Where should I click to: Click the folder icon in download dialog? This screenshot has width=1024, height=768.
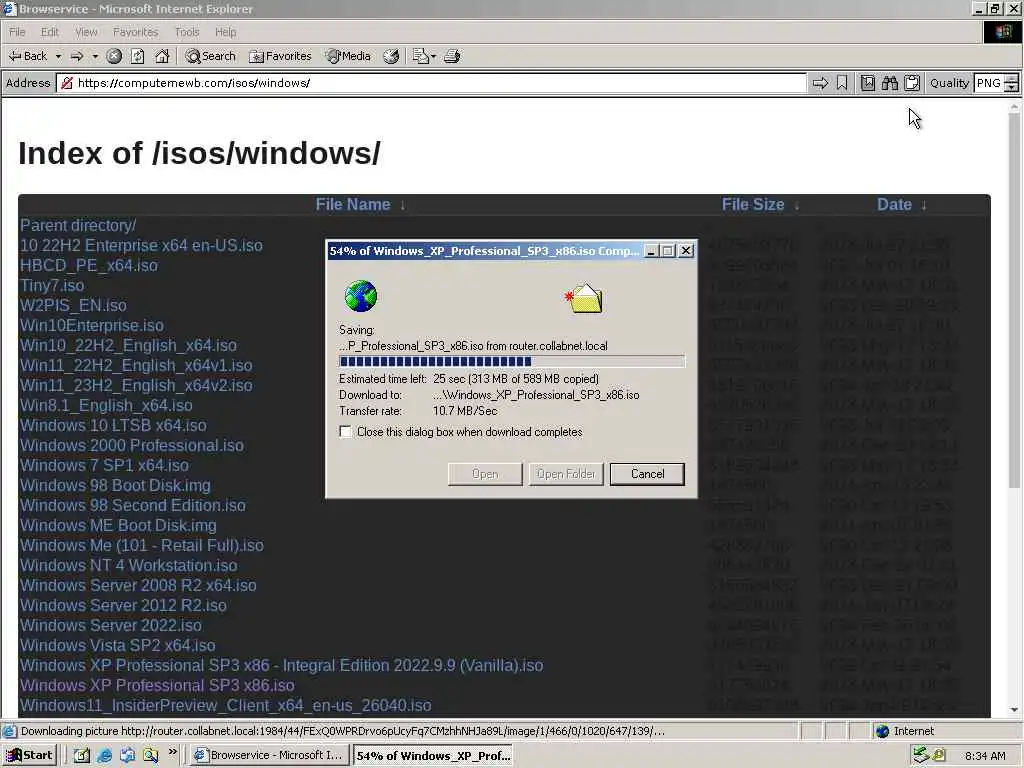(x=584, y=298)
